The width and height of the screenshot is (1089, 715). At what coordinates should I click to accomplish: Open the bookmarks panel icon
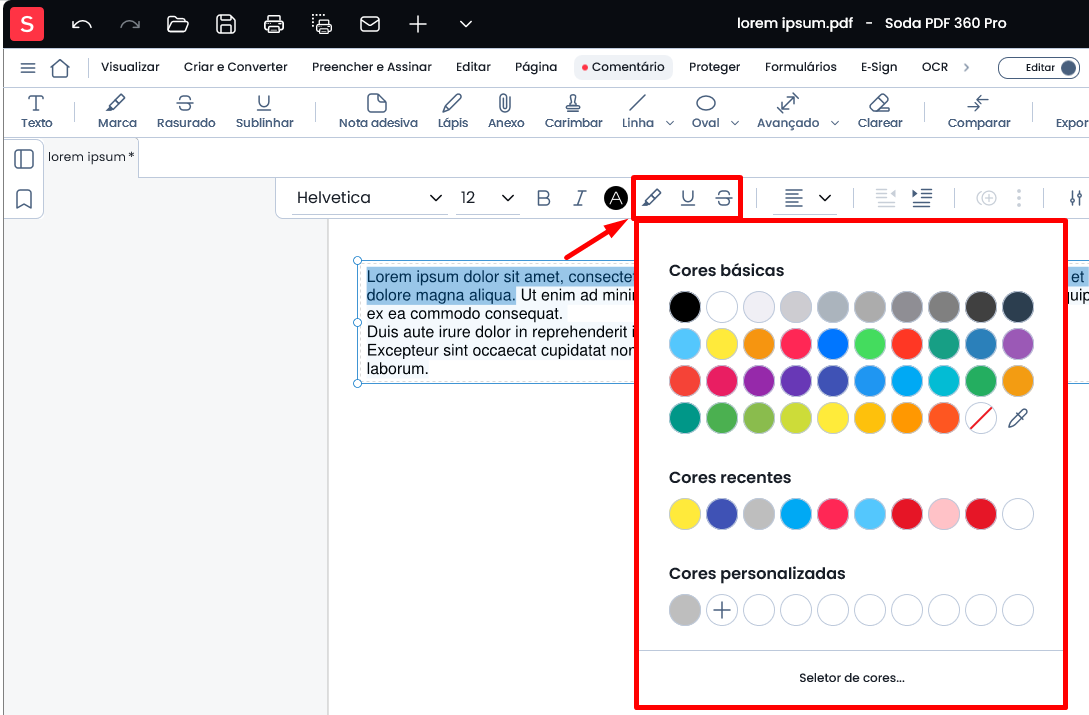click(24, 199)
